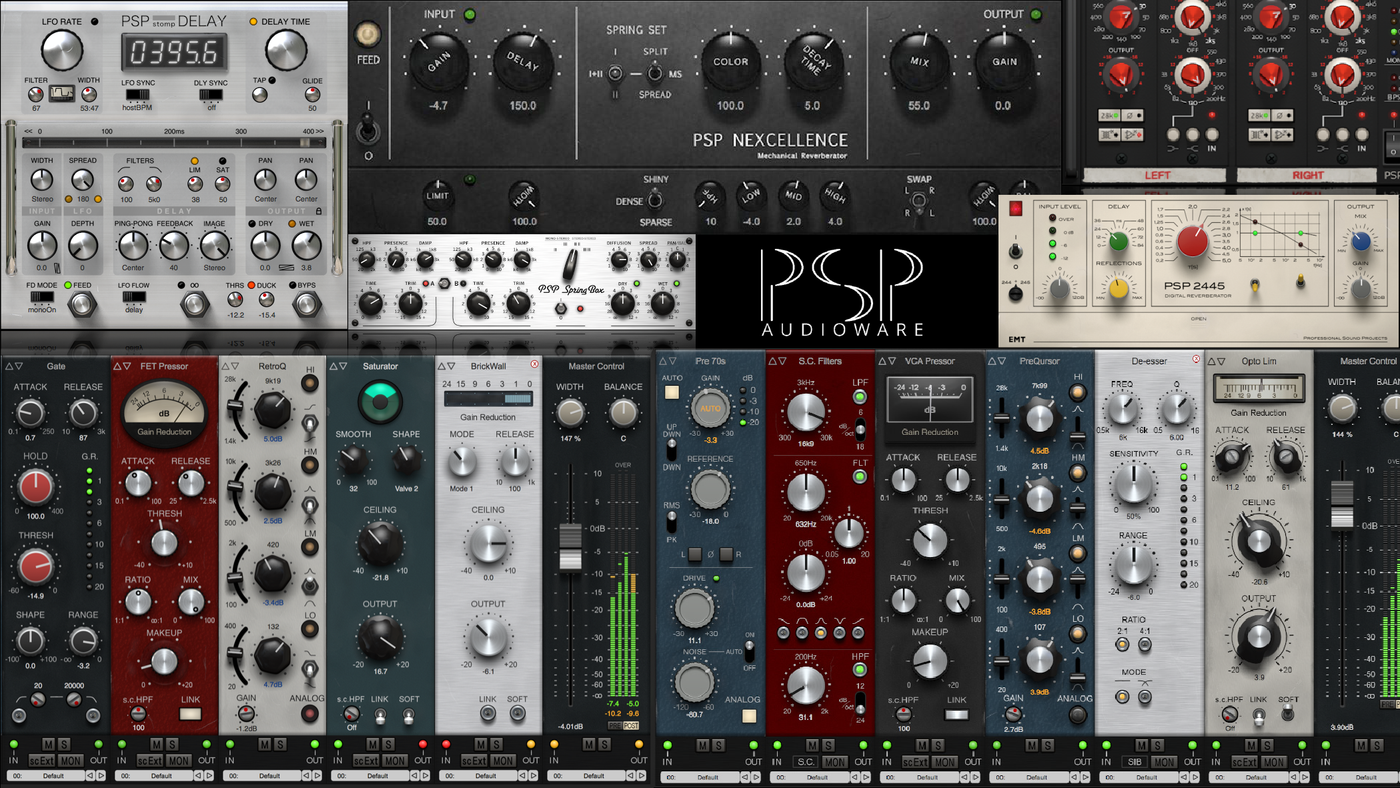Click the output lock icon in PSP Delay
The image size is (1400, 788).
pos(320,212)
